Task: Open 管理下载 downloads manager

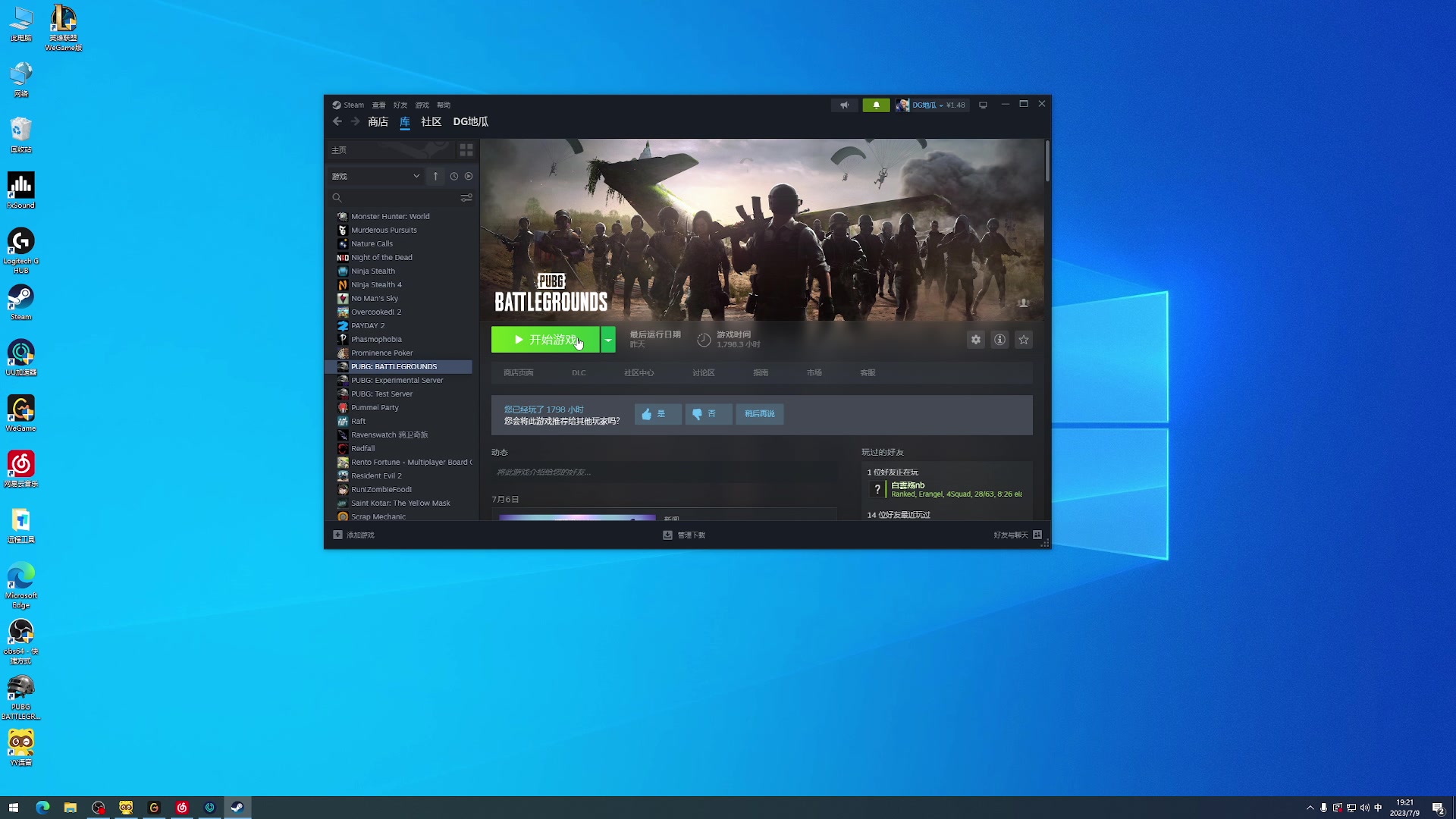Action: (684, 535)
